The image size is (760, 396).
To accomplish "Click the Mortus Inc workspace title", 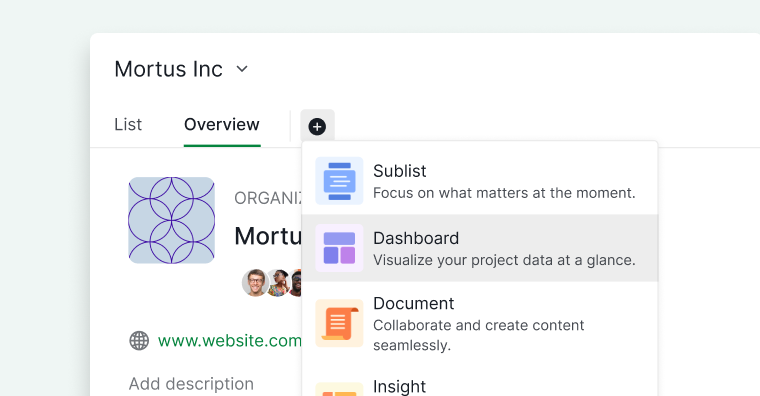I will pos(169,69).
